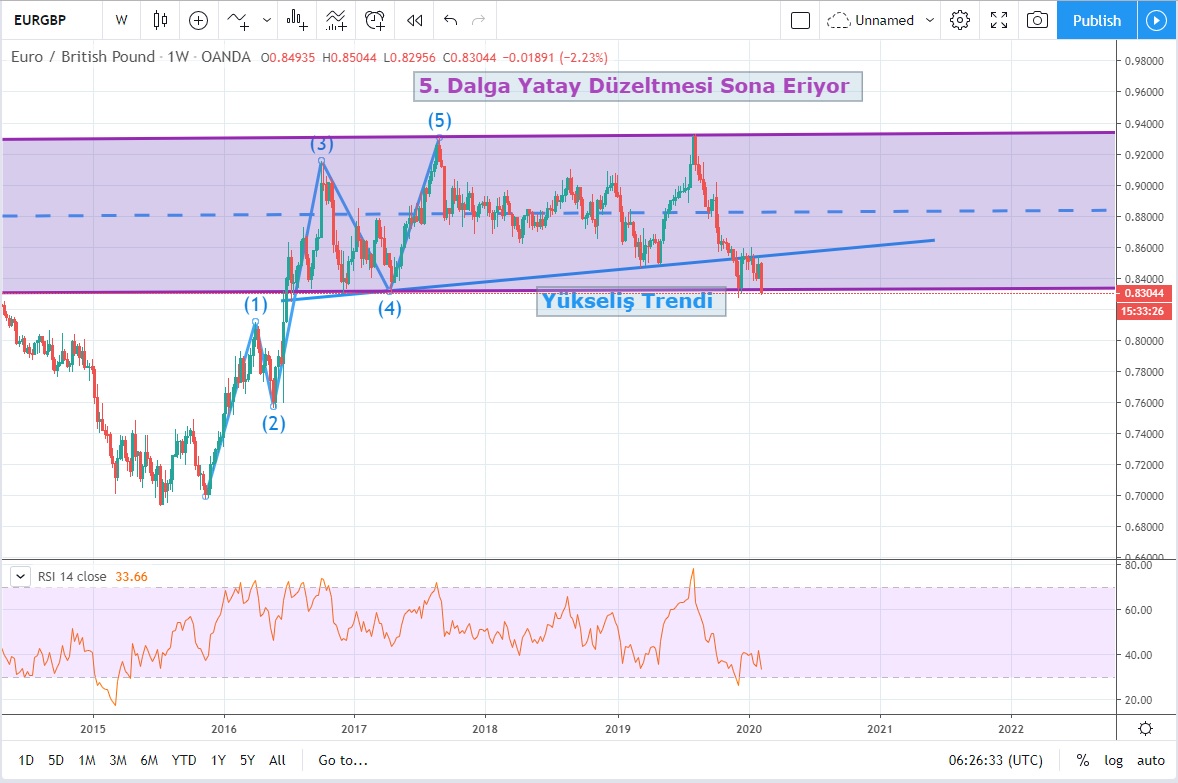The height and width of the screenshot is (783, 1178).
Task: Select the 5Y time range
Action: [x=247, y=760]
